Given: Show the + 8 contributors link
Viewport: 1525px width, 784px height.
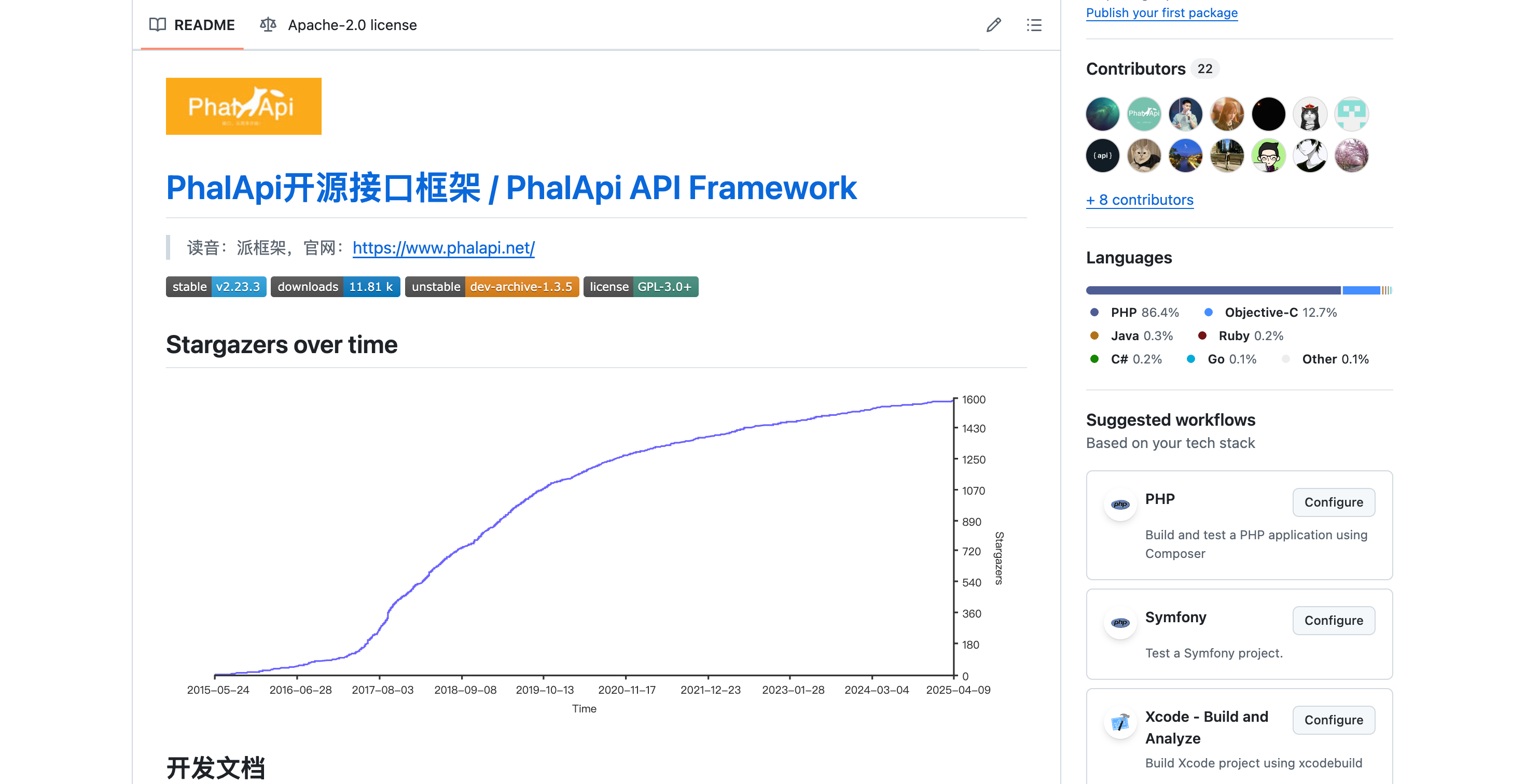Looking at the screenshot, I should pos(1139,200).
